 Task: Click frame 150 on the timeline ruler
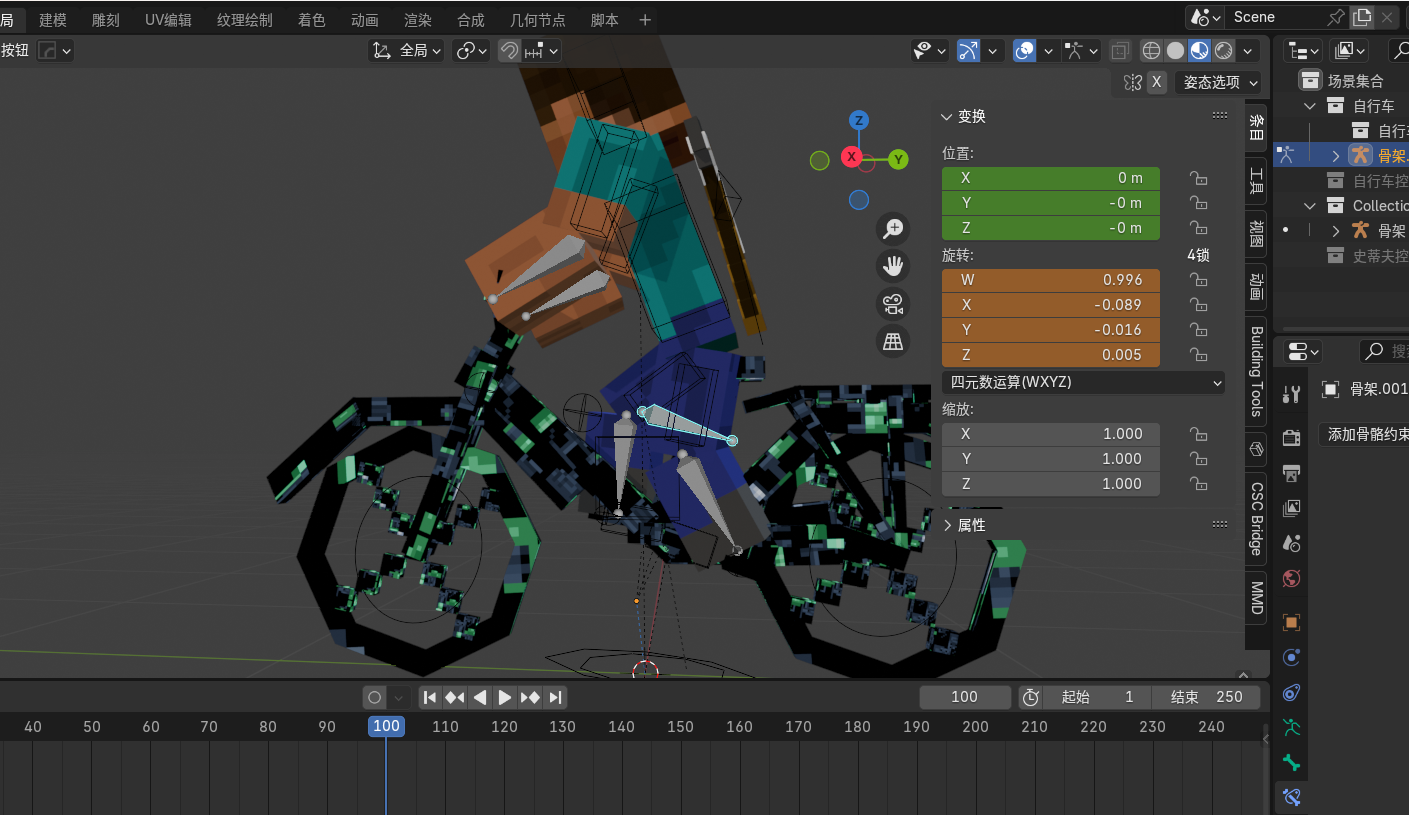(x=680, y=727)
